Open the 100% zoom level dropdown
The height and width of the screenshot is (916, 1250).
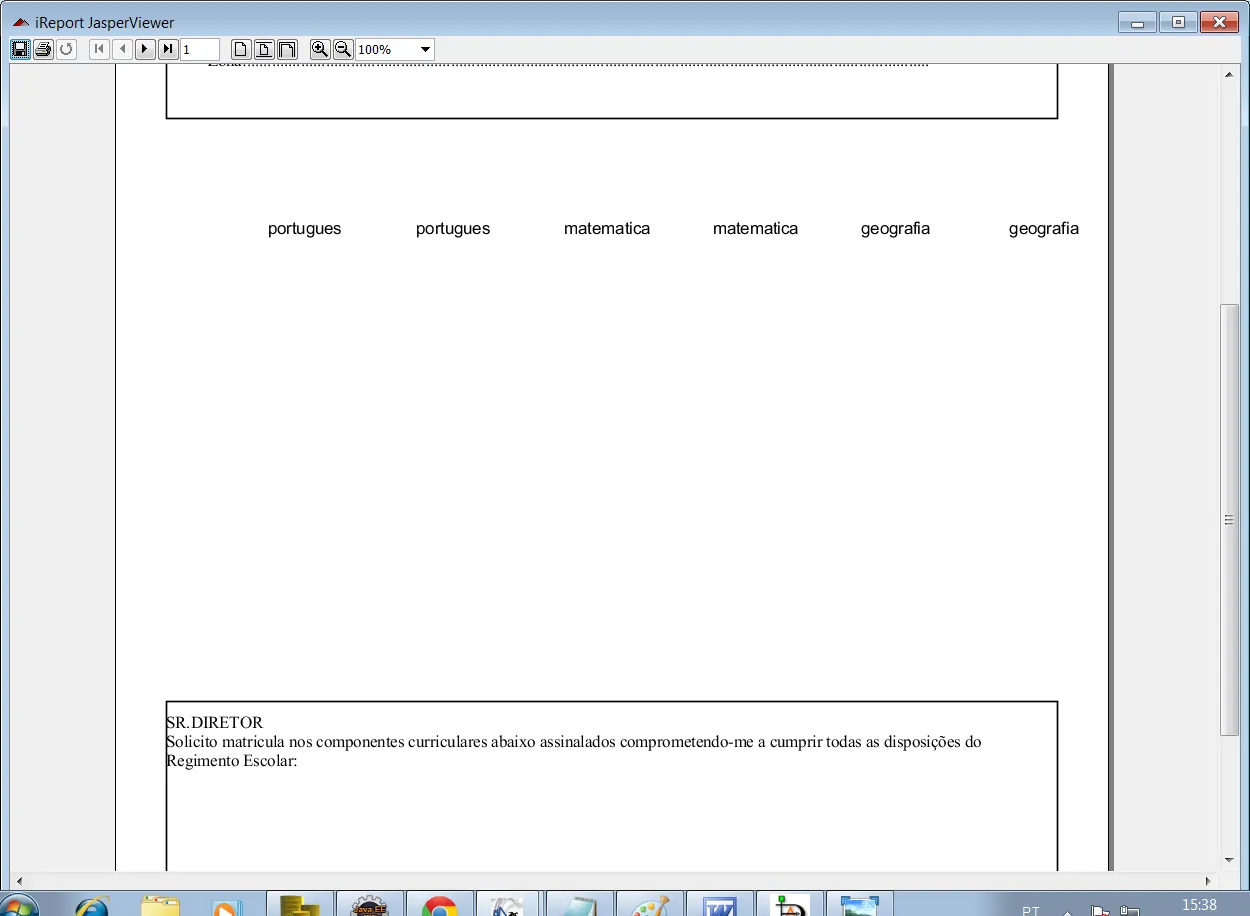(425, 49)
